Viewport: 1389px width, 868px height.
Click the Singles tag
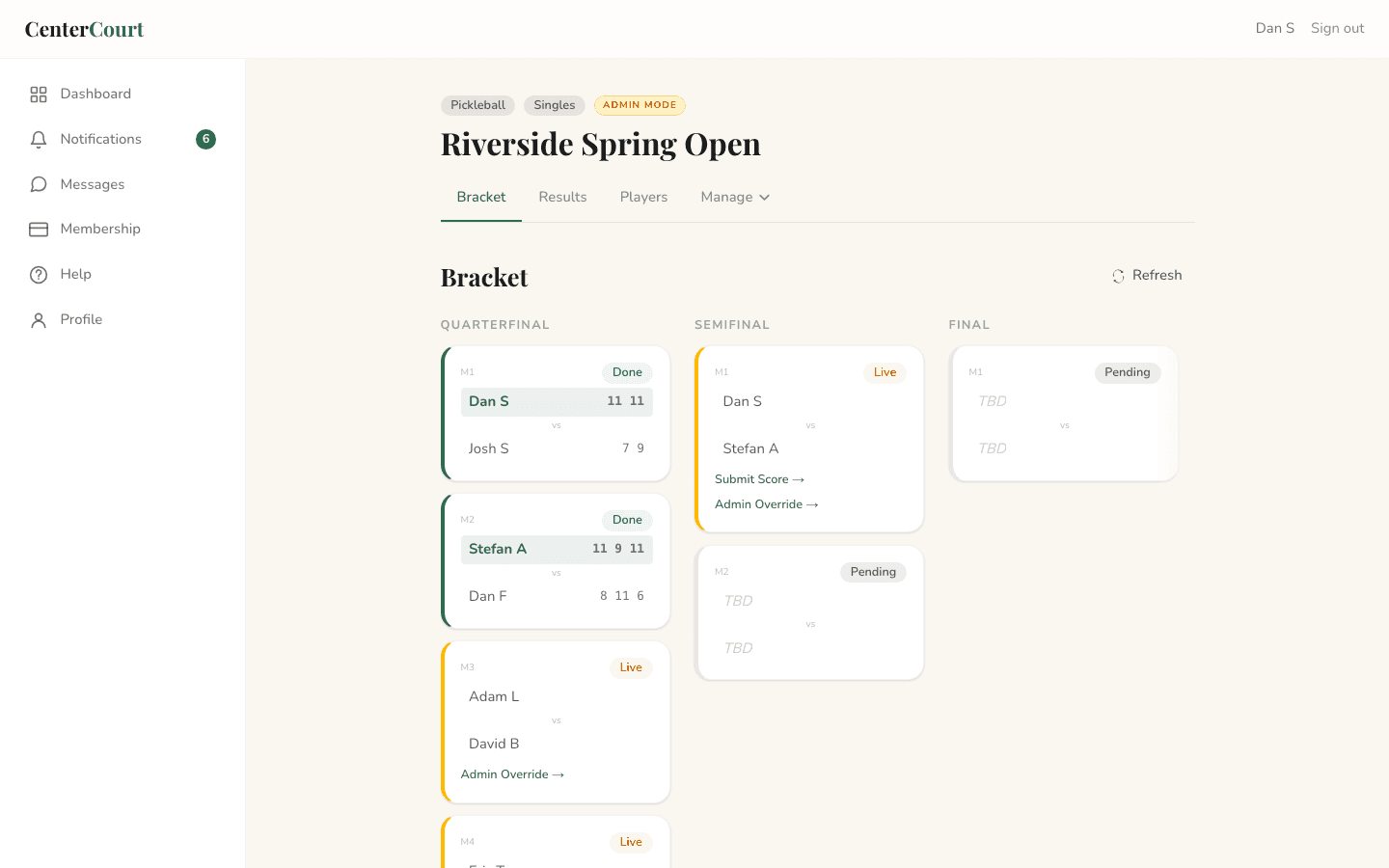pyautogui.click(x=554, y=105)
